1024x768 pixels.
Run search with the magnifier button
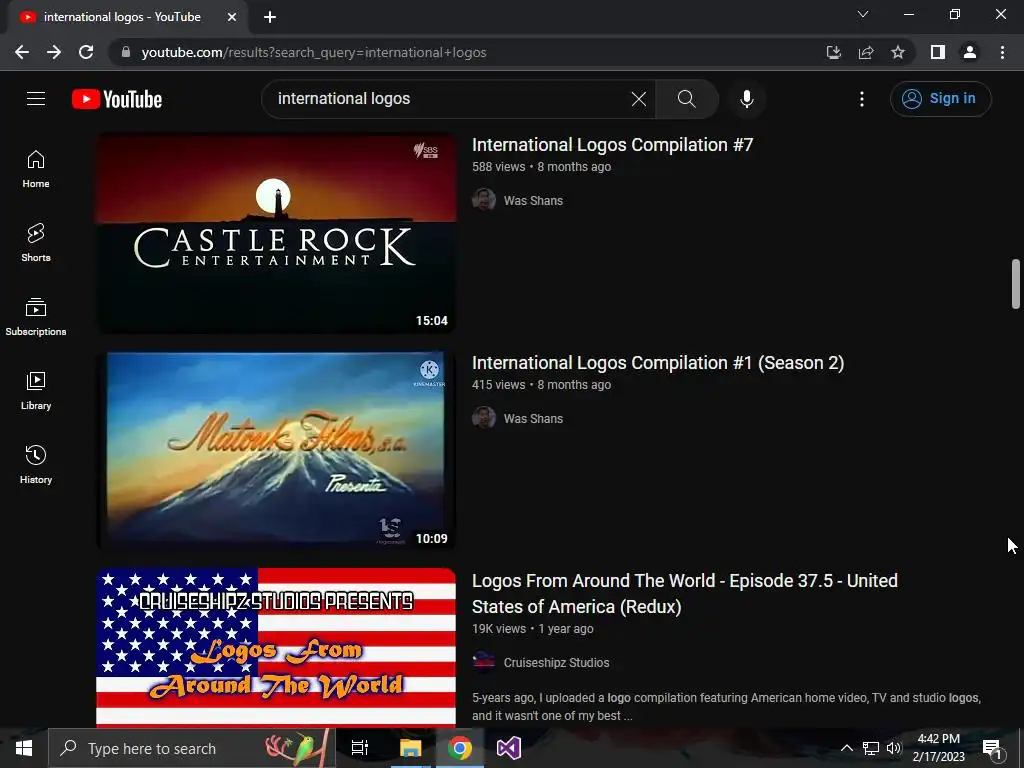(686, 99)
